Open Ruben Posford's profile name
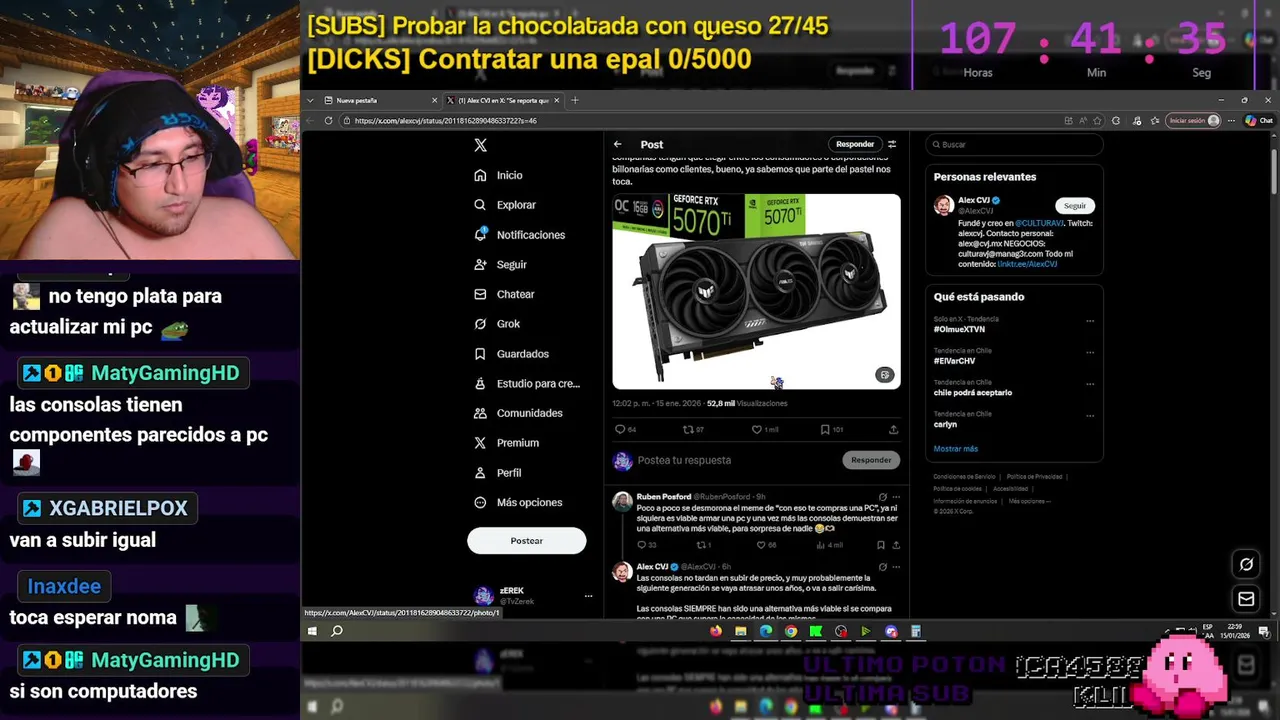 663,497
